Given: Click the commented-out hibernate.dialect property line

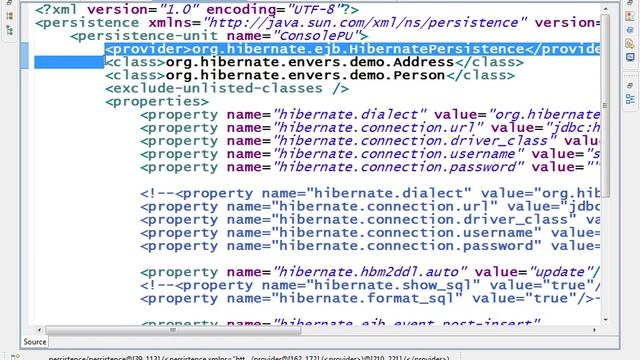Looking at the screenshot, I should 370,193.
